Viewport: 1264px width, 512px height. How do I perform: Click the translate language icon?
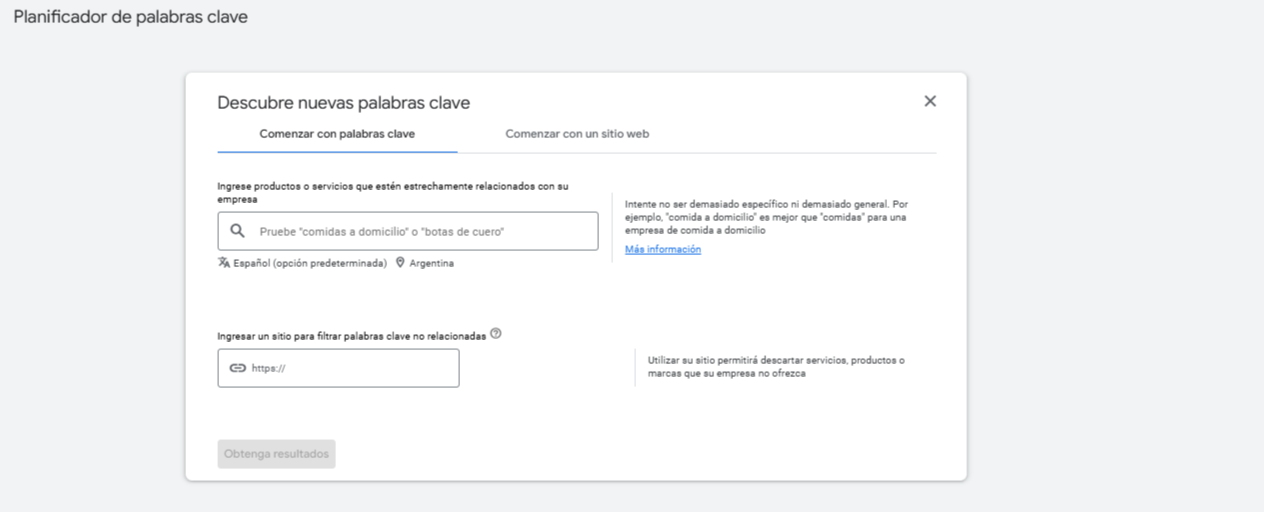click(x=224, y=263)
